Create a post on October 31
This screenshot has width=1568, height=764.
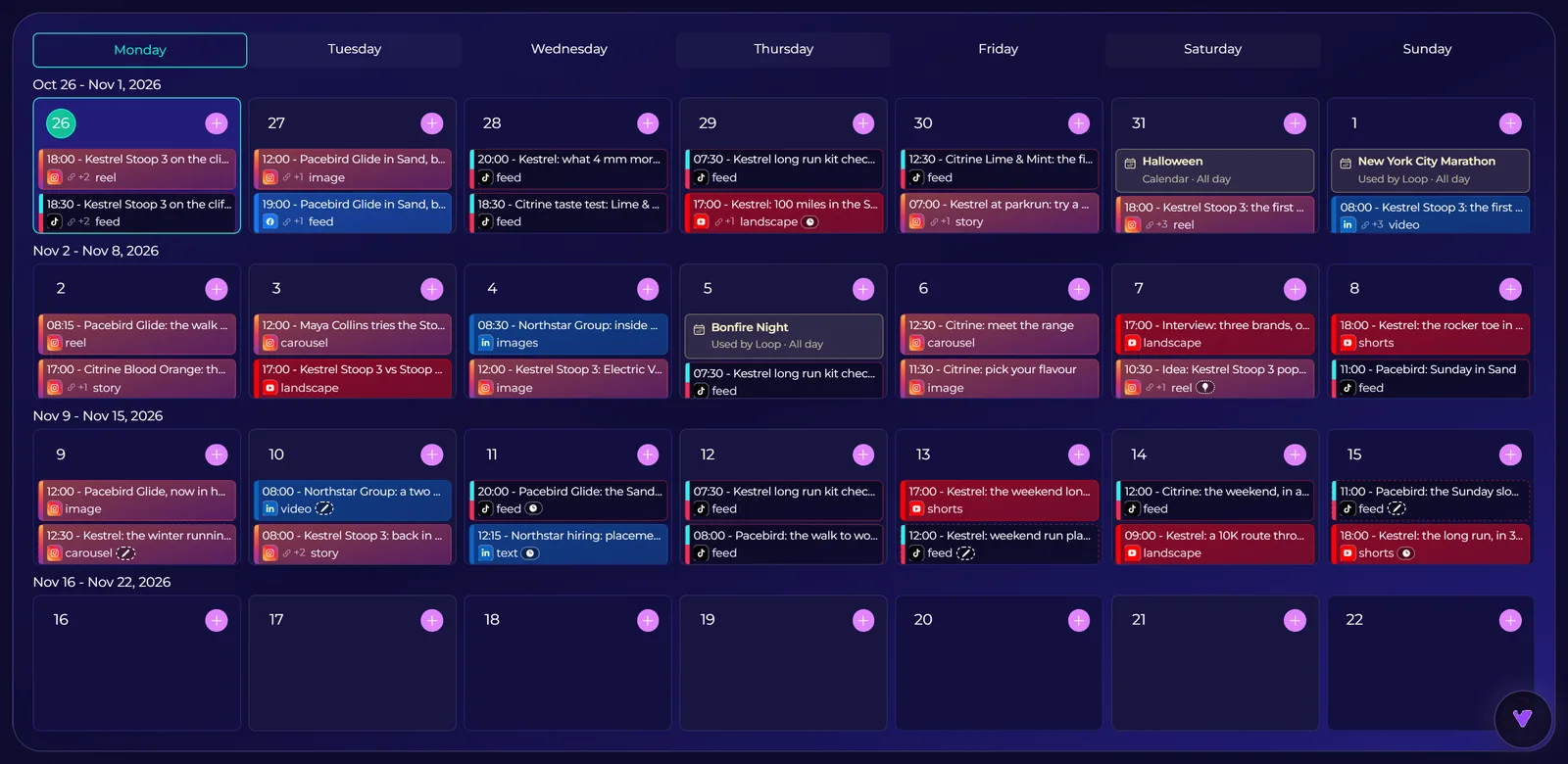coord(1295,123)
